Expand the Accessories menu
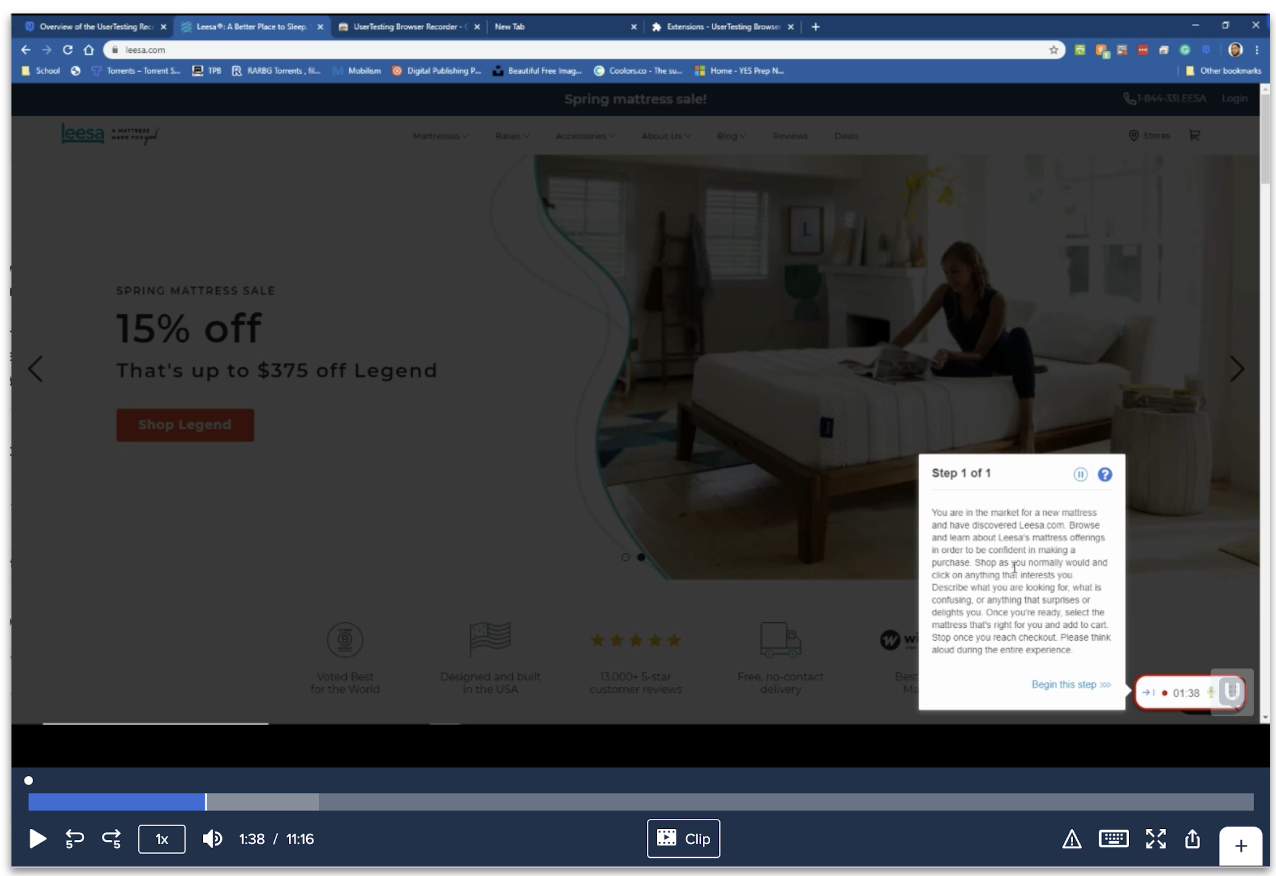Image resolution: width=1276 pixels, height=876 pixels. click(585, 136)
